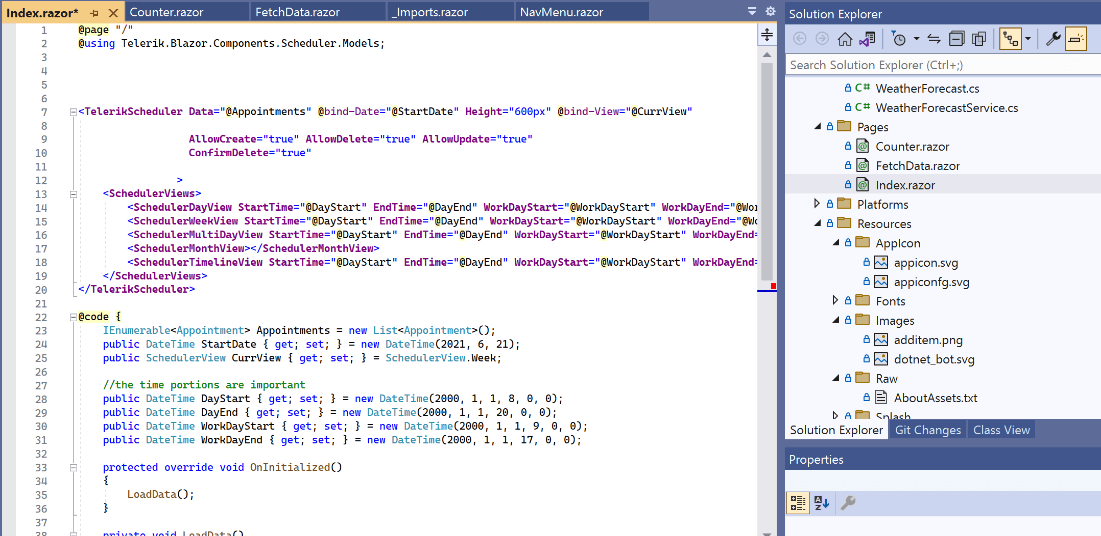Click the C# icon of WeatherForecast.cs
Screen dimensions: 1101x536
tap(863, 89)
